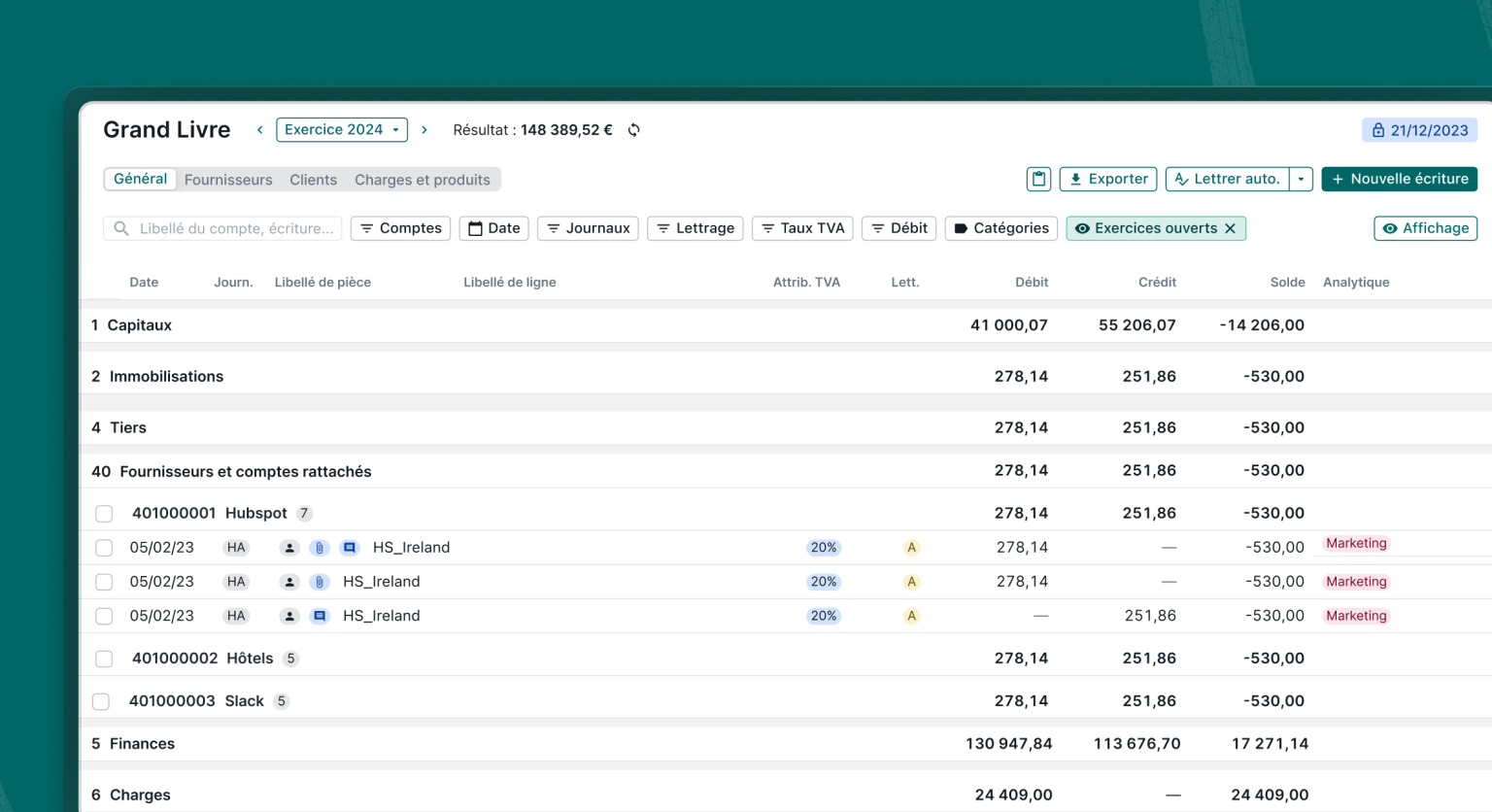Create a Nouvelle écriture
This screenshot has width=1492, height=812.
[x=1400, y=179]
